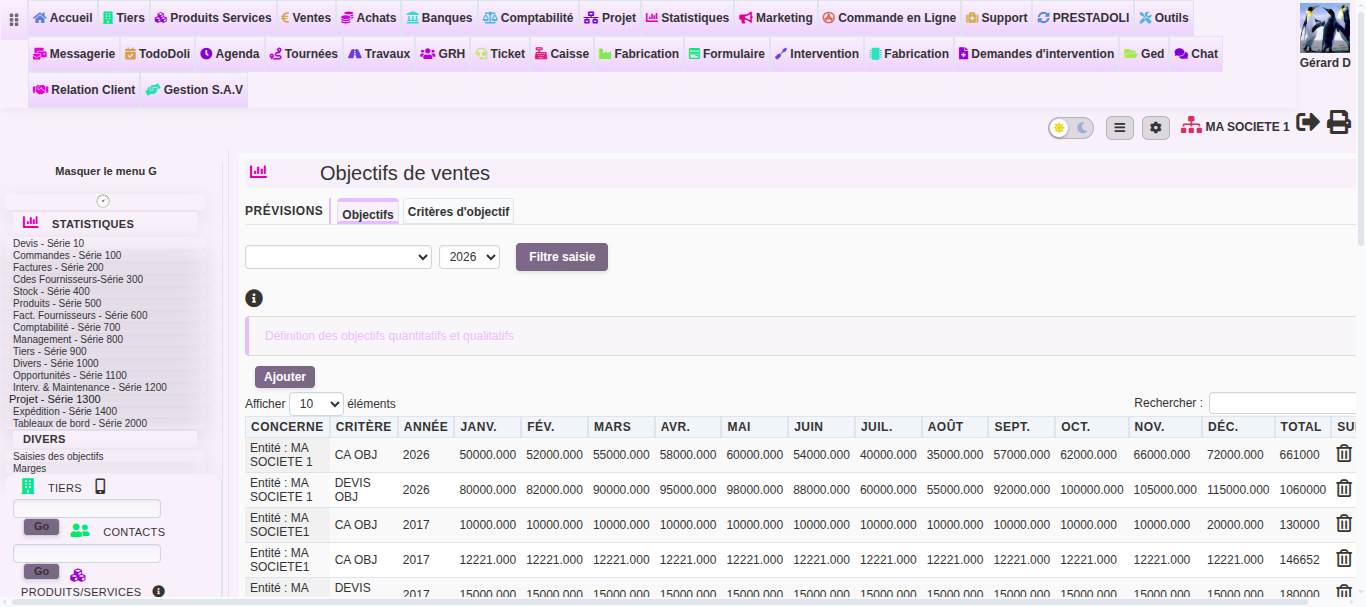Open the Comptabilité menu
This screenshot has height=607, width=1366.
pyautogui.click(x=529, y=18)
